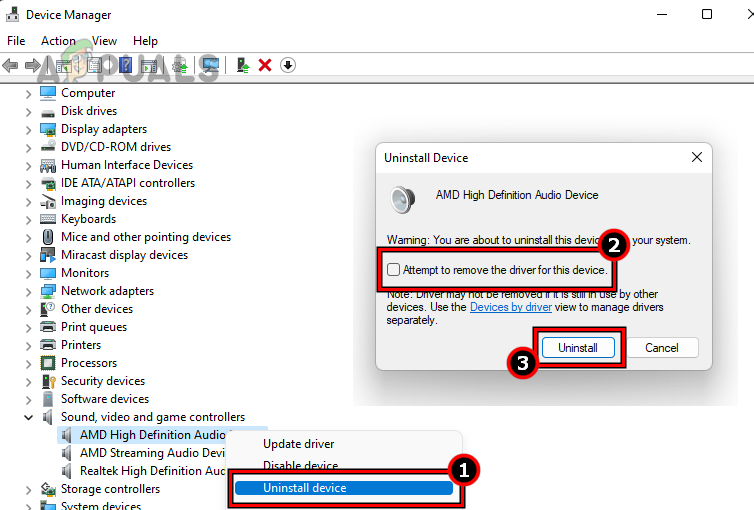Select the Imaging devices row
The image size is (754, 510).
[x=104, y=201]
